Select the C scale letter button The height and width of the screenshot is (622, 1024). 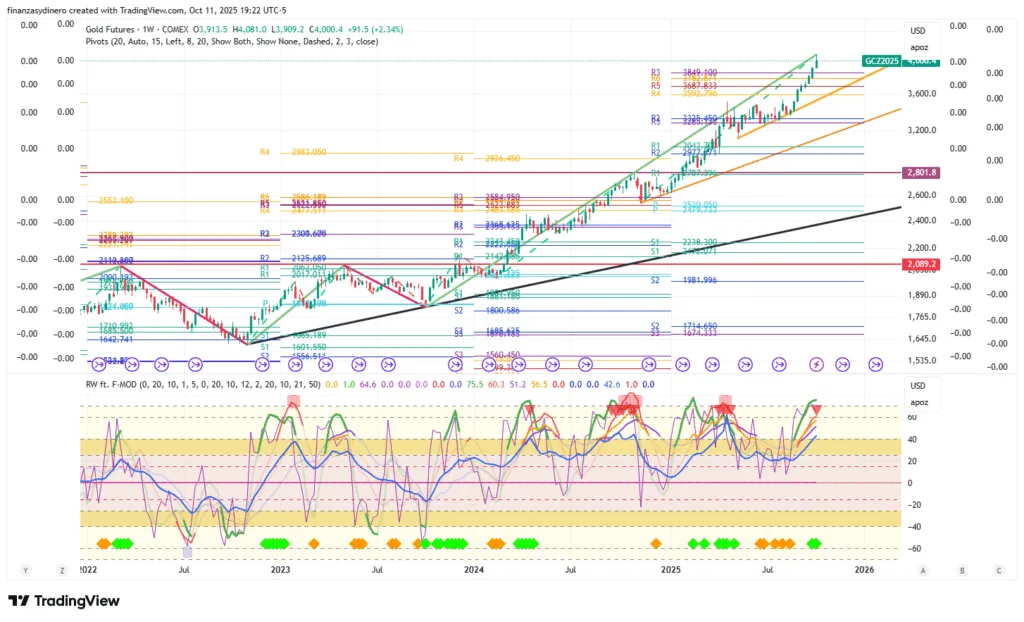click(998, 570)
